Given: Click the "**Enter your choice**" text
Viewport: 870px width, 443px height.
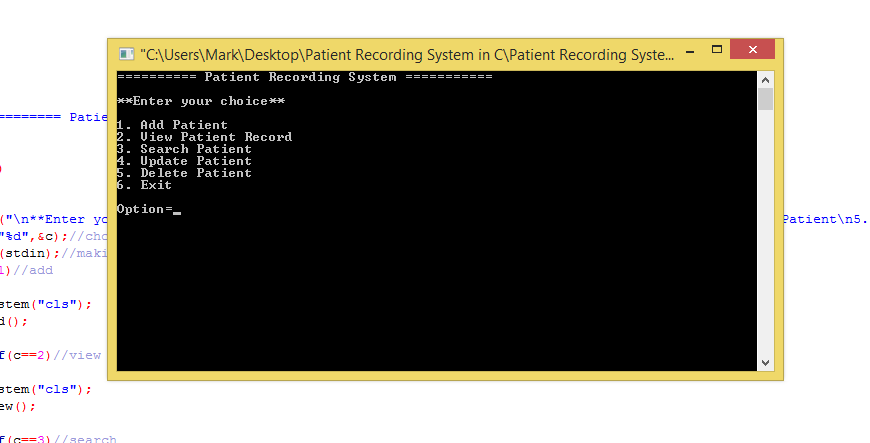Looking at the screenshot, I should click(201, 101).
